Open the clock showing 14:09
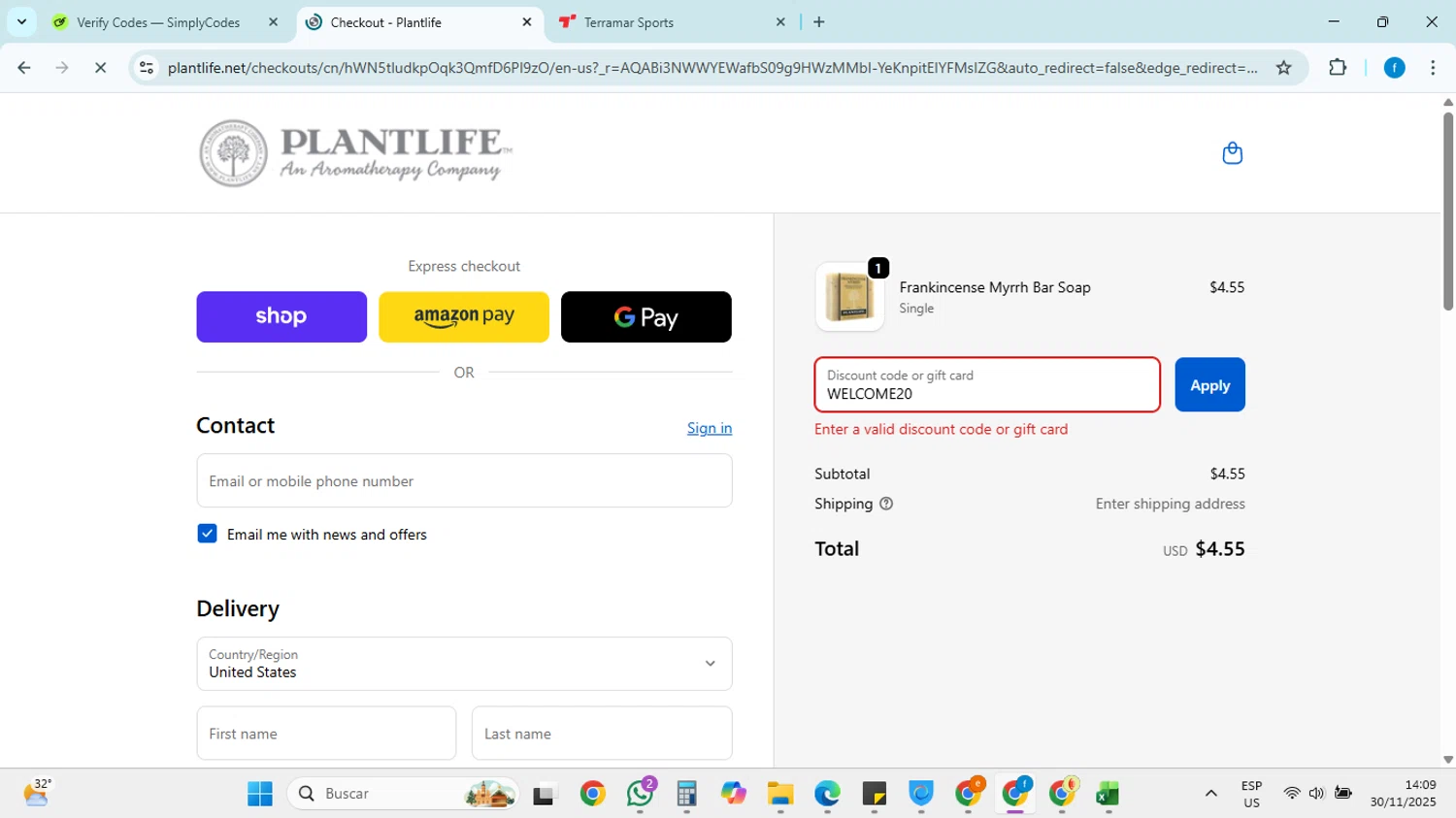The height and width of the screenshot is (818, 1456). 1403,794
